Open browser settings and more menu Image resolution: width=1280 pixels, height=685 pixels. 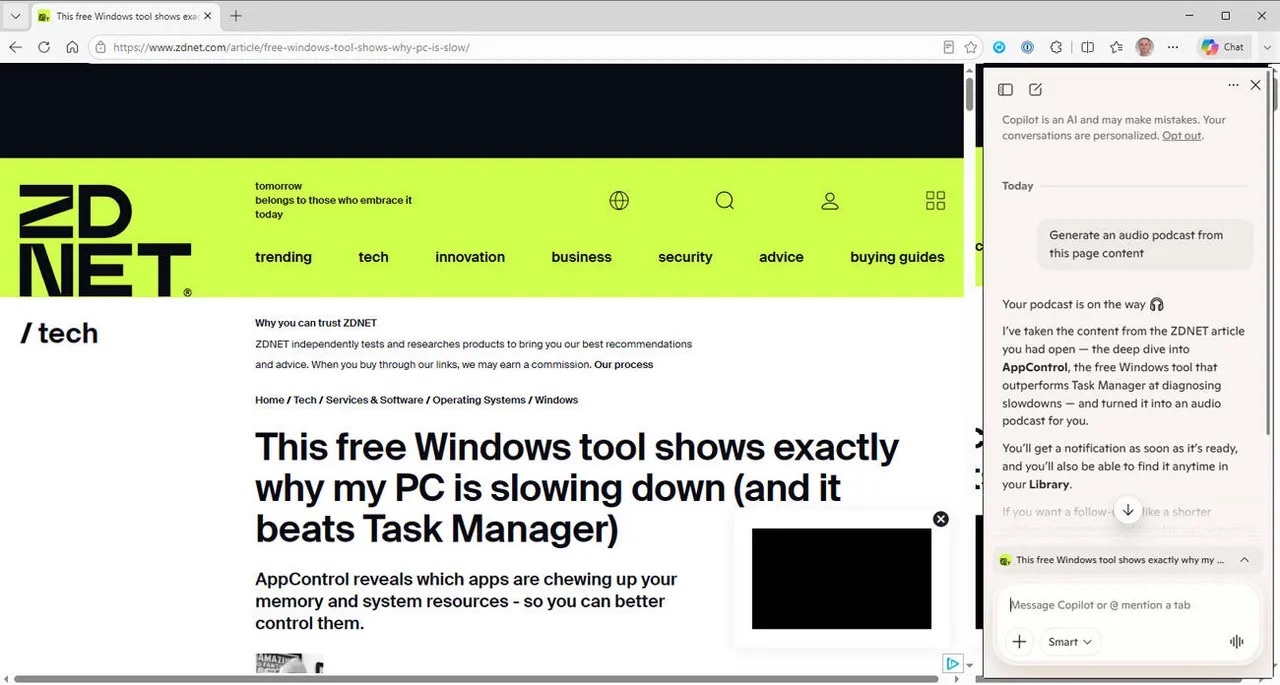point(1174,47)
